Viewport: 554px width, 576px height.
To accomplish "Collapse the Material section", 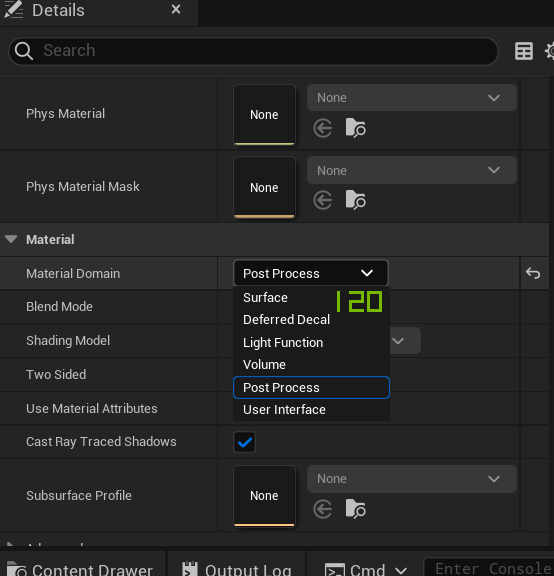I will click(11, 240).
